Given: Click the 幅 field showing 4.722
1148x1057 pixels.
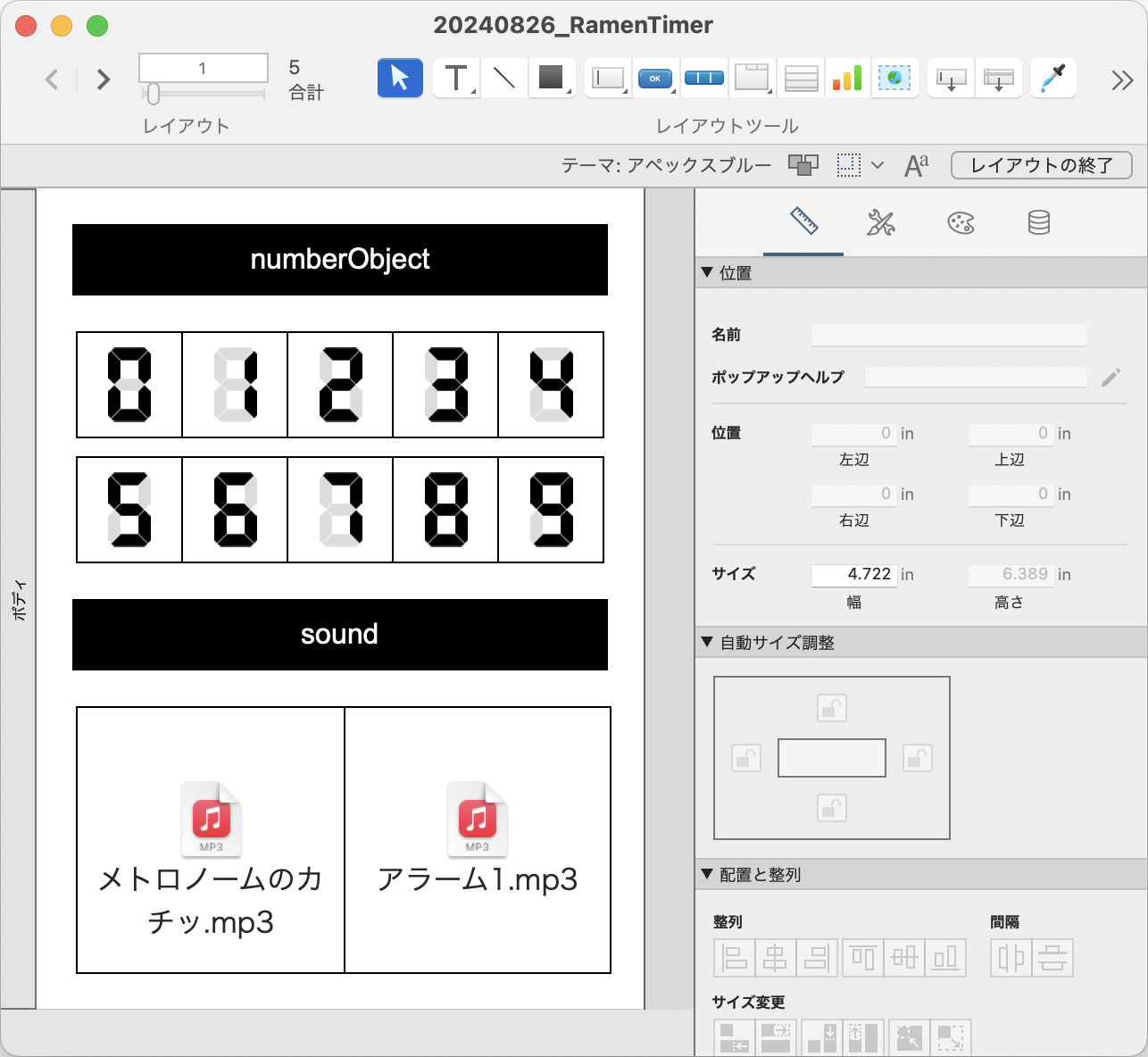Looking at the screenshot, I should pyautogui.click(x=853, y=574).
